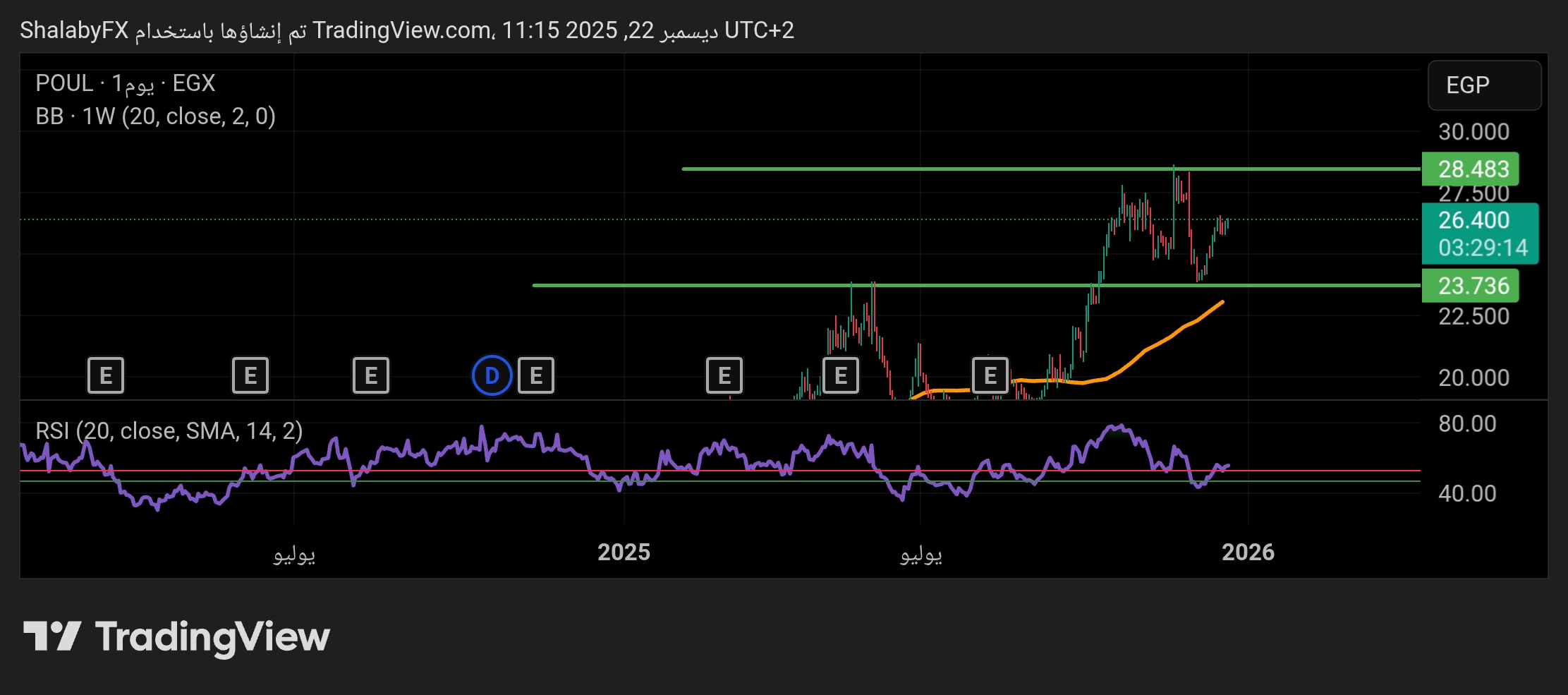Click the E earnings marker below the 23.736 peak candles

841,375
